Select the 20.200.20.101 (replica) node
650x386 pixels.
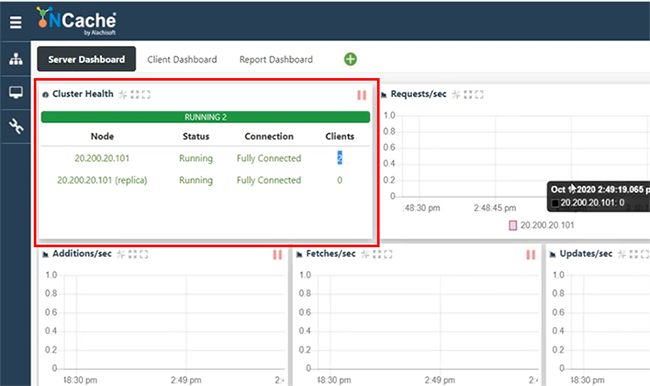click(x=102, y=180)
